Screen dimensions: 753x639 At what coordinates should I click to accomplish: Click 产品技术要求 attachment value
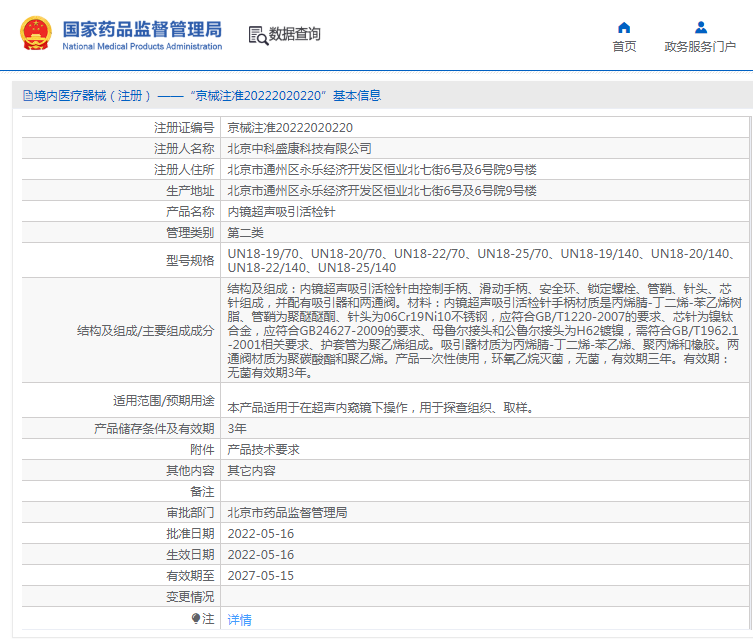[263, 449]
